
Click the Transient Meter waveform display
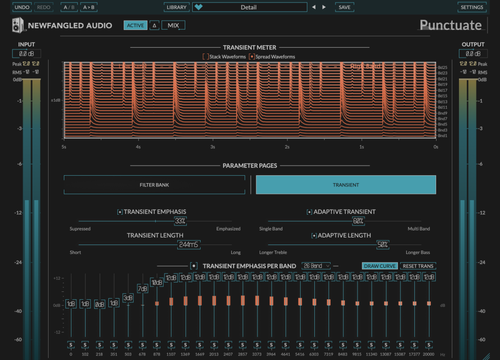(x=250, y=100)
